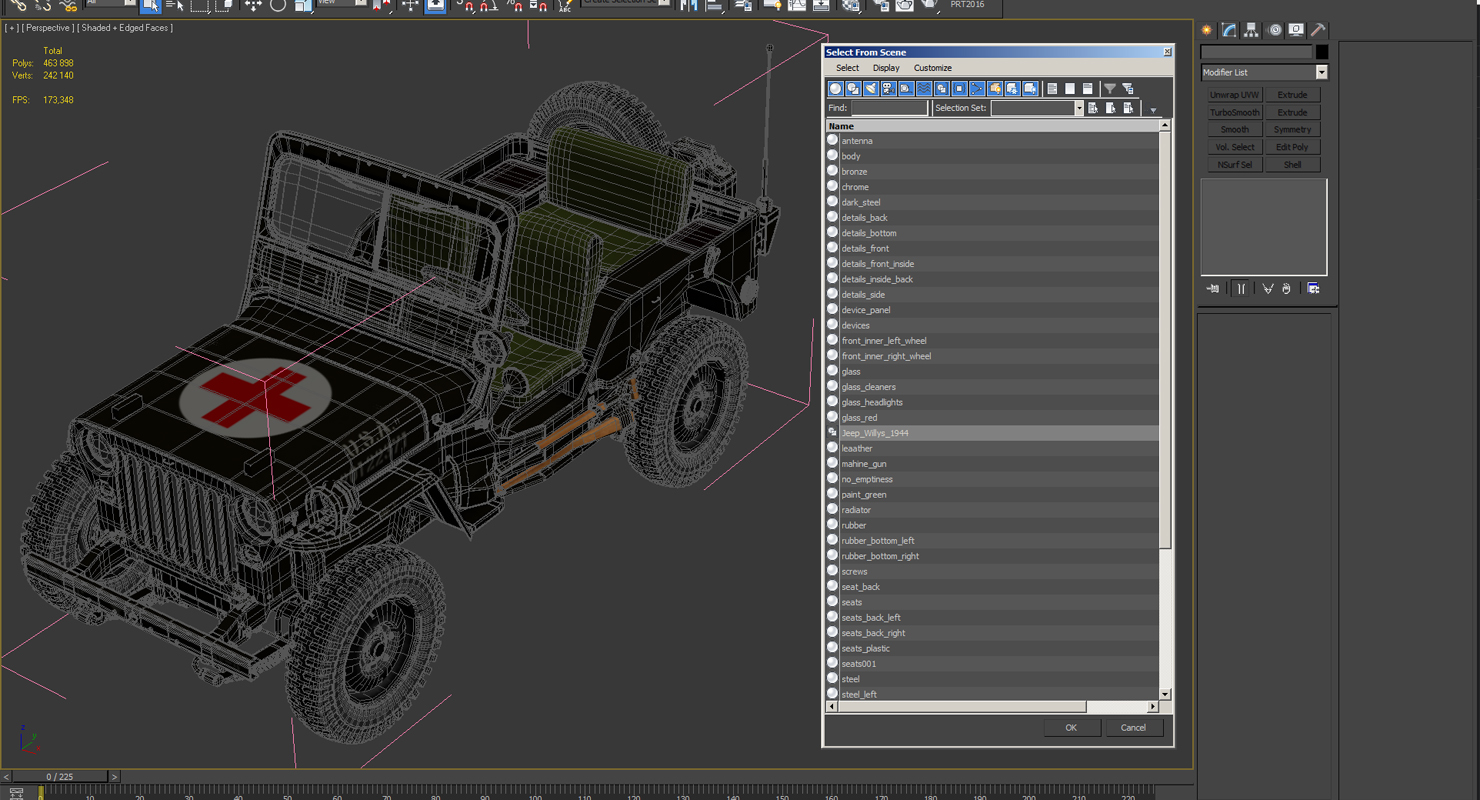Click the Name column header
1480x800 pixels.
tap(992, 126)
